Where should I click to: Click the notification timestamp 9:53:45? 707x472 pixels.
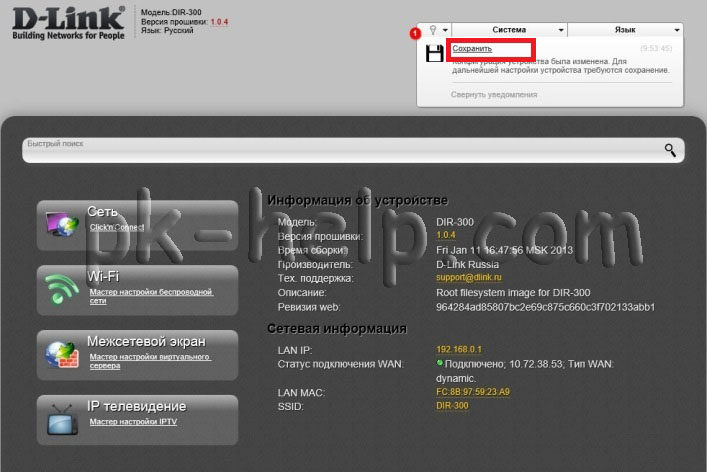click(656, 48)
